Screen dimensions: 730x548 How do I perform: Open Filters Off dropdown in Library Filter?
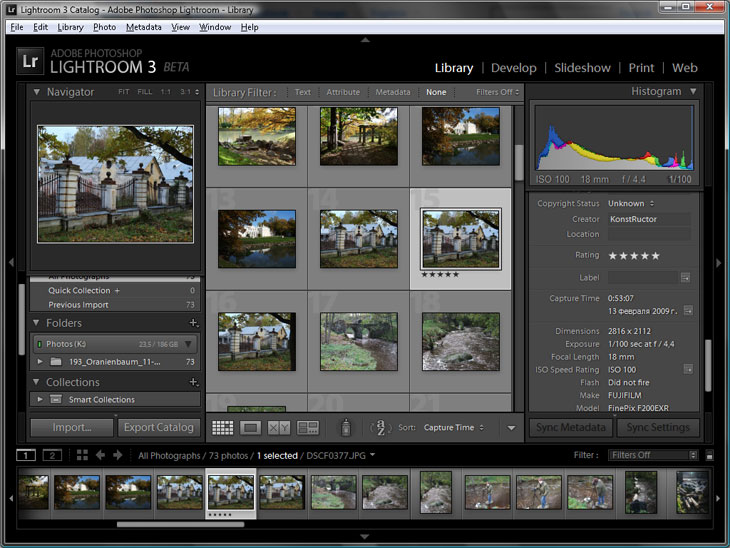[x=497, y=92]
